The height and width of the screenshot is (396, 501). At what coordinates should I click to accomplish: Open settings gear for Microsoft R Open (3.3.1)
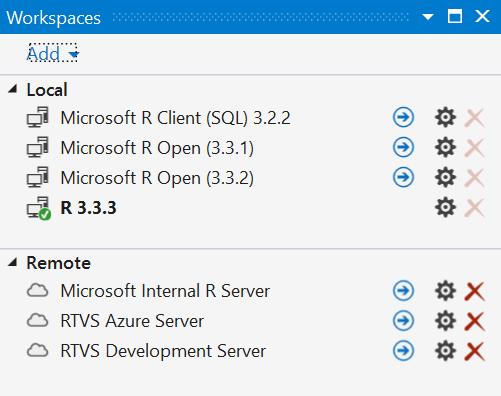(445, 147)
